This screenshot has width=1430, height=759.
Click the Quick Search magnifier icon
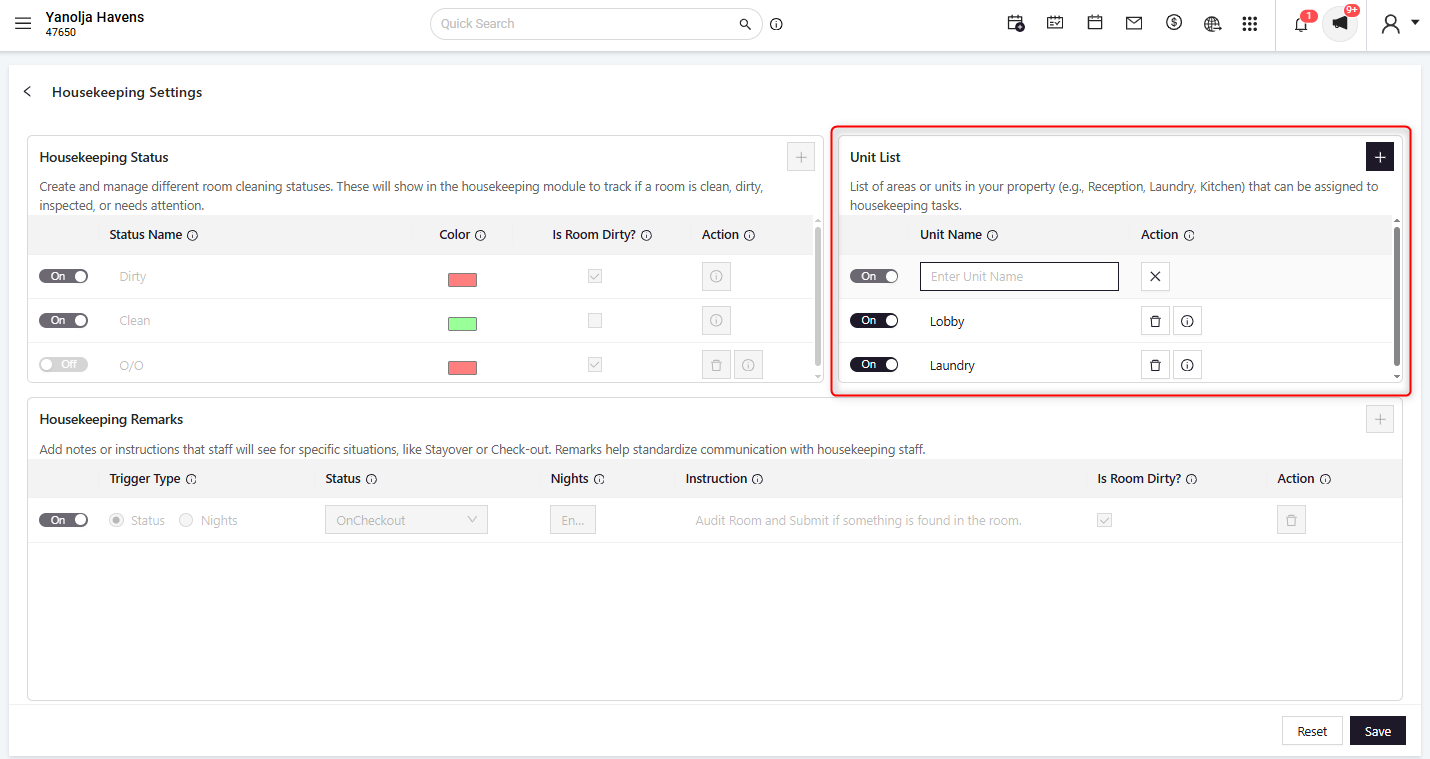745,24
